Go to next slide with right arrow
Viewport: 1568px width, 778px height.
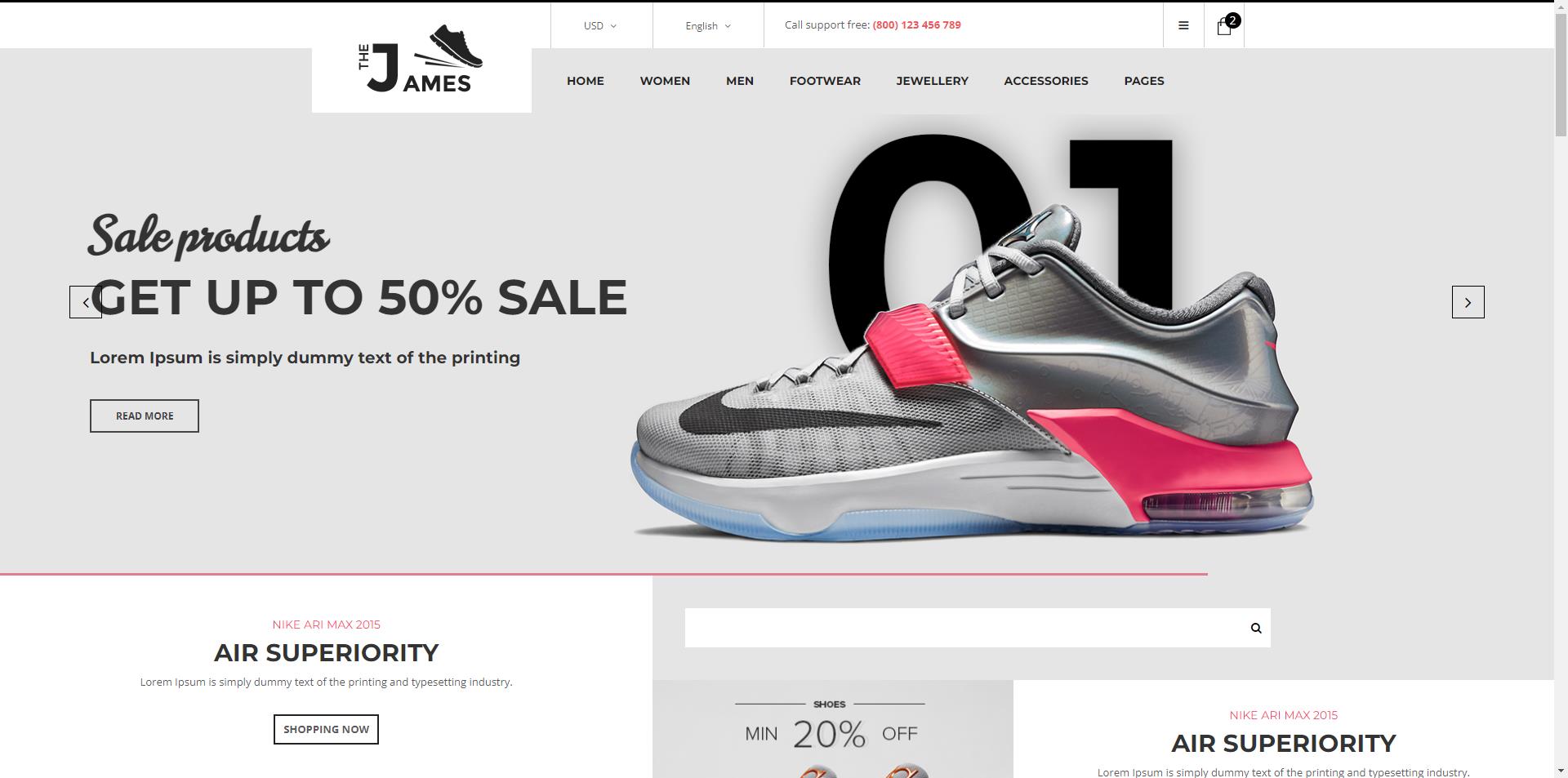(1468, 302)
